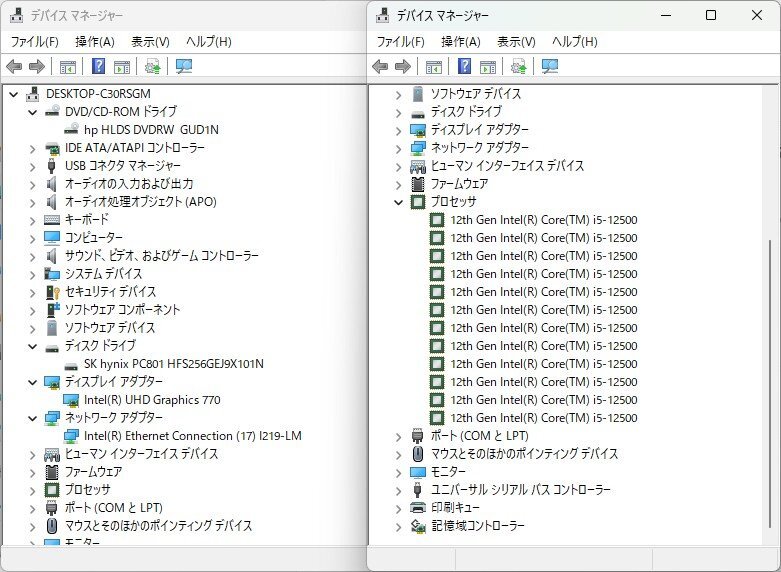Viewport: 781px width, 572px height.
Task: Open ファイル(F) menu in right window
Action: pyautogui.click(x=400, y=41)
